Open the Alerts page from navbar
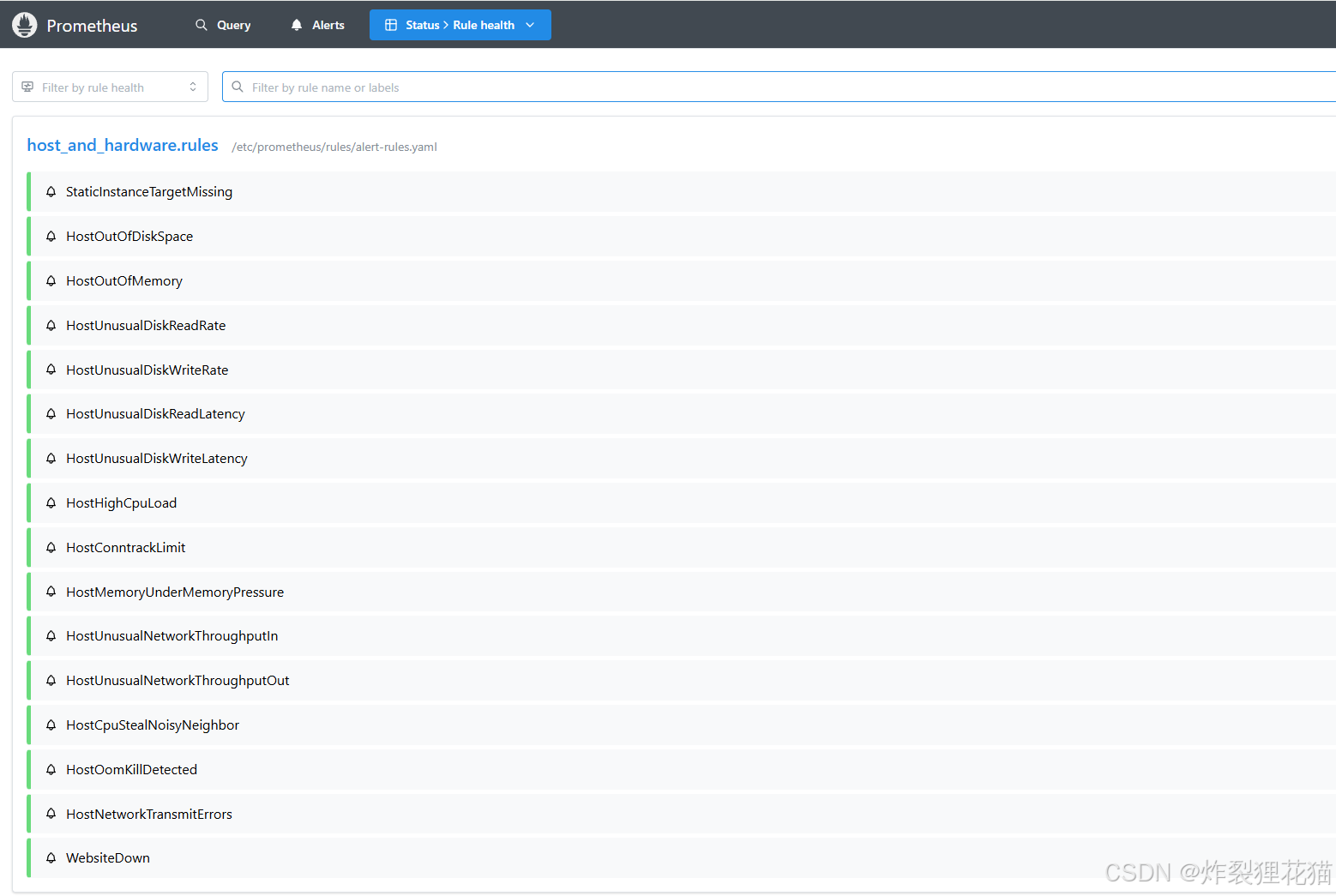 [x=317, y=25]
